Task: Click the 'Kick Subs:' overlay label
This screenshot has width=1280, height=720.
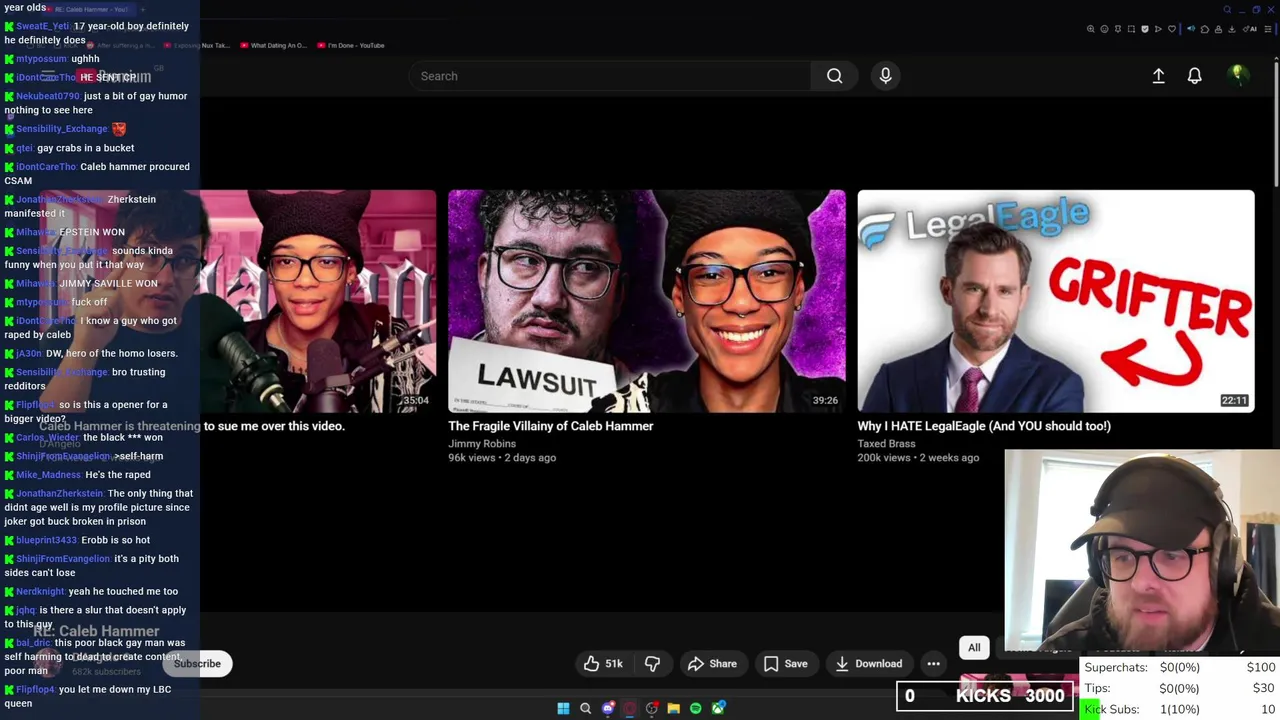Action: click(x=1111, y=709)
